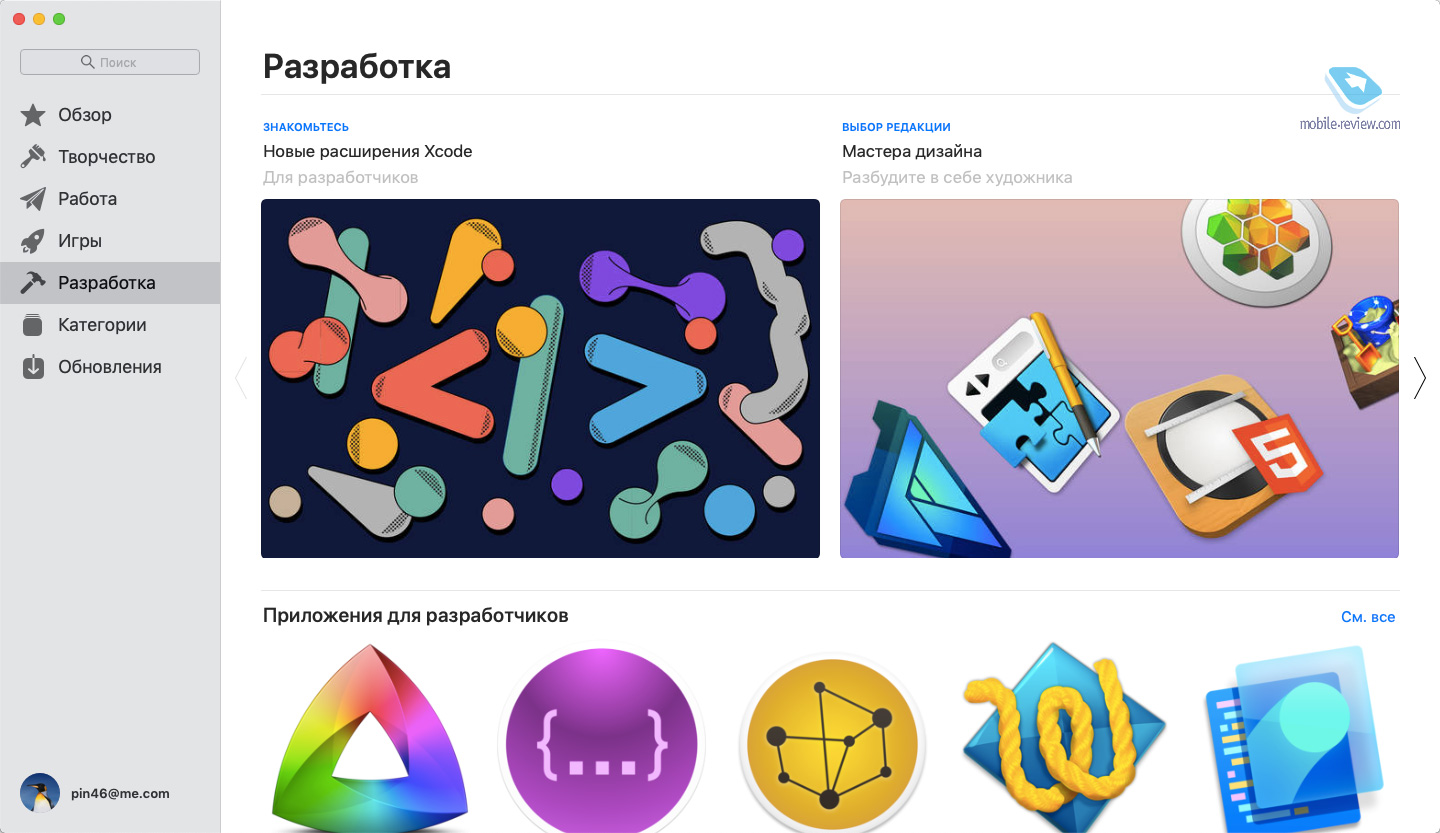
Task: Show next featured banners with right chevron
Action: tap(1419, 378)
